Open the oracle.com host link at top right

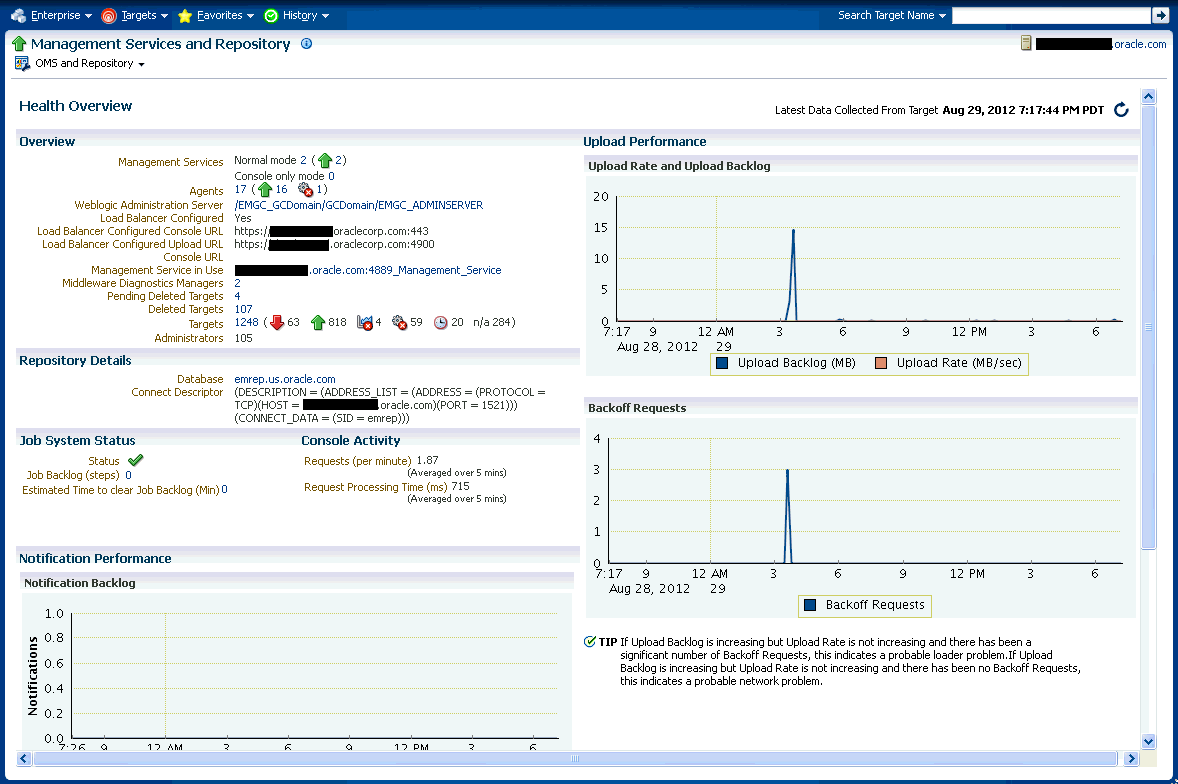(1140, 44)
